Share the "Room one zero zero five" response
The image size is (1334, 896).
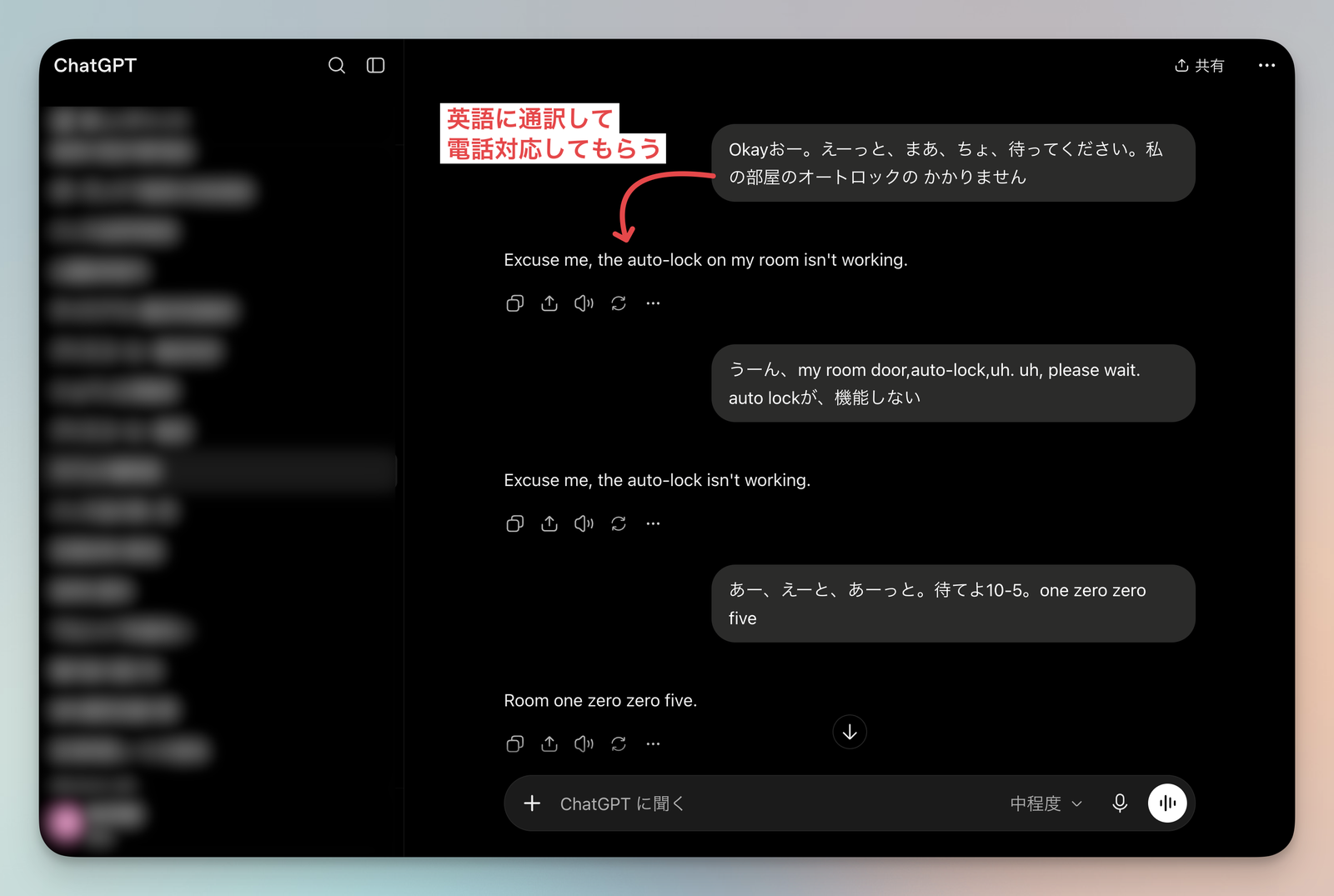pos(549,743)
